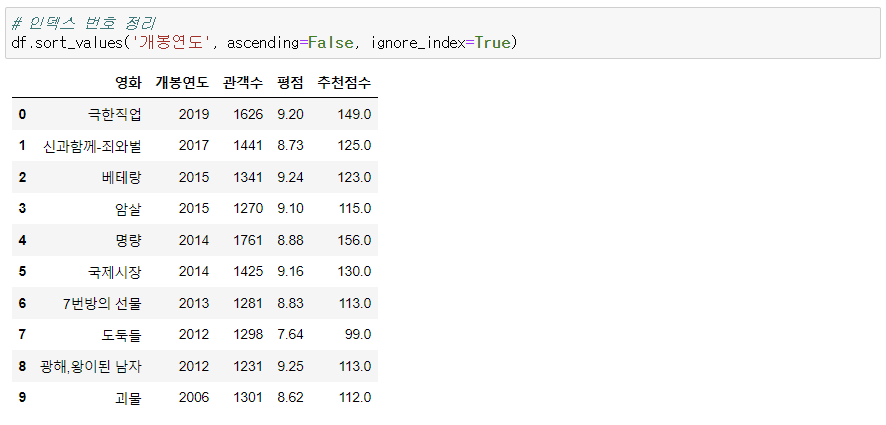The width and height of the screenshot is (886, 425).
Task: Click the rating value 8.88
Action: point(290,241)
